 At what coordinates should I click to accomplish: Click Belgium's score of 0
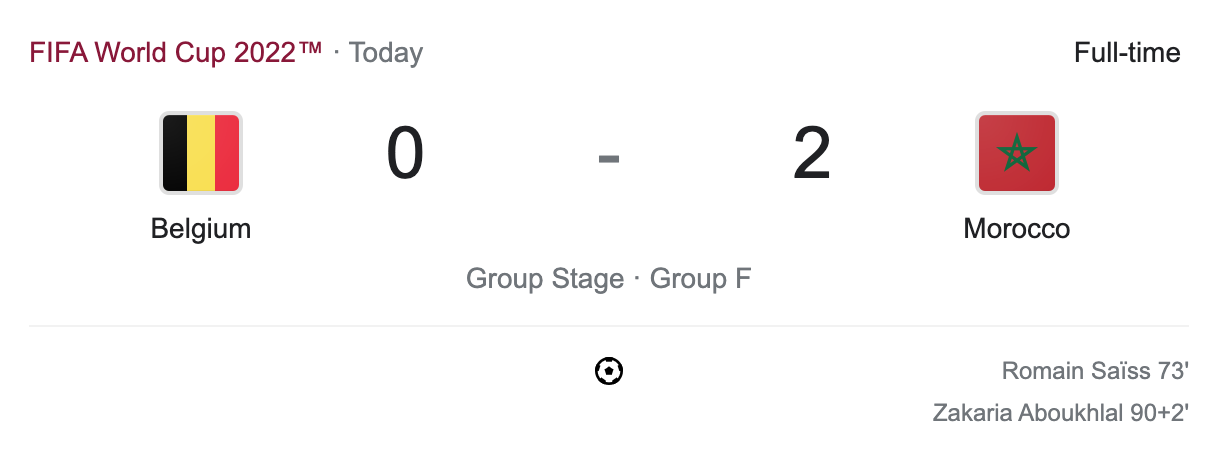click(405, 155)
